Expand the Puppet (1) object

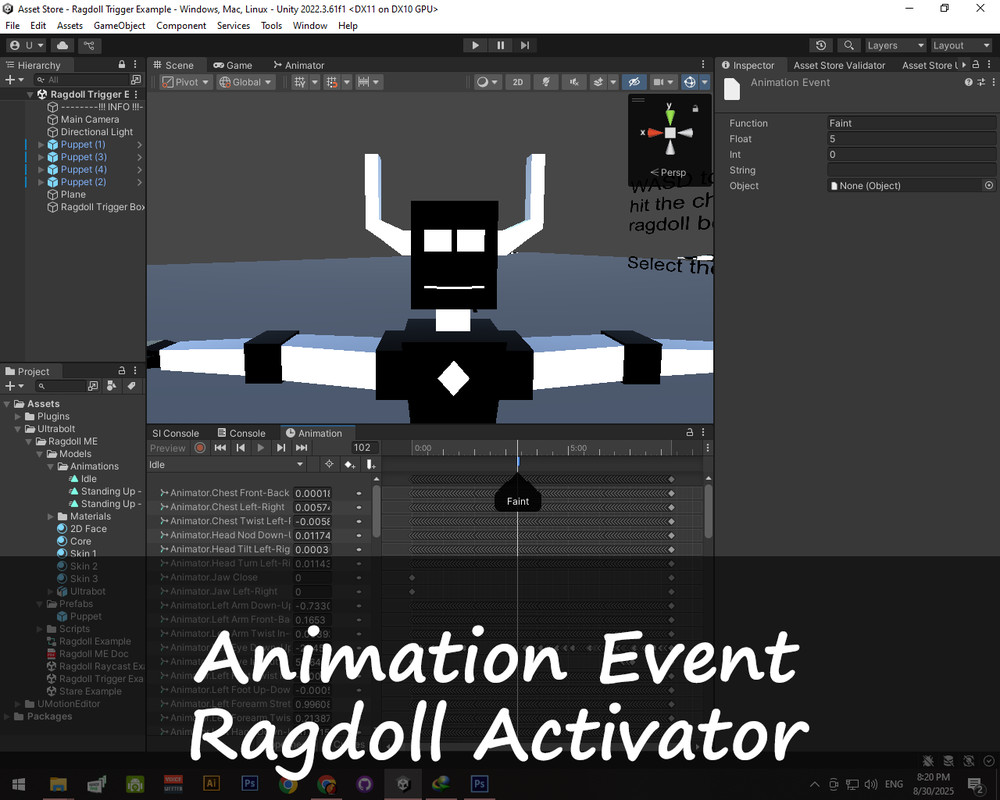click(x=41, y=145)
